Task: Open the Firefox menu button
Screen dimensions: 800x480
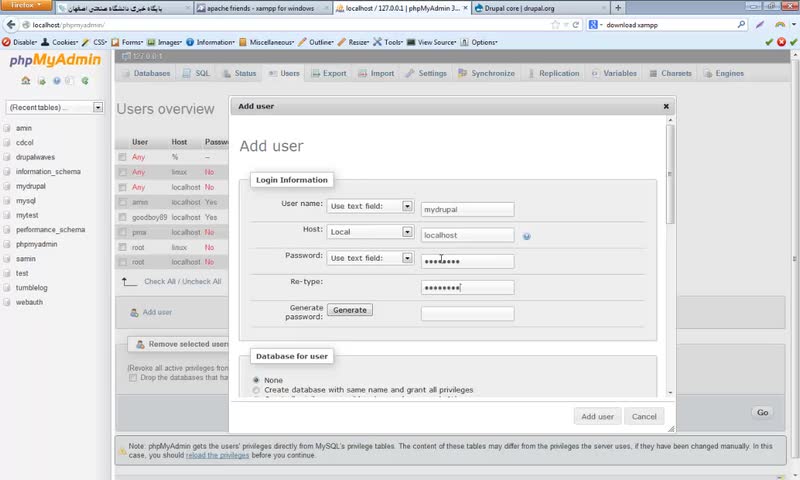Action: pos(26,5)
